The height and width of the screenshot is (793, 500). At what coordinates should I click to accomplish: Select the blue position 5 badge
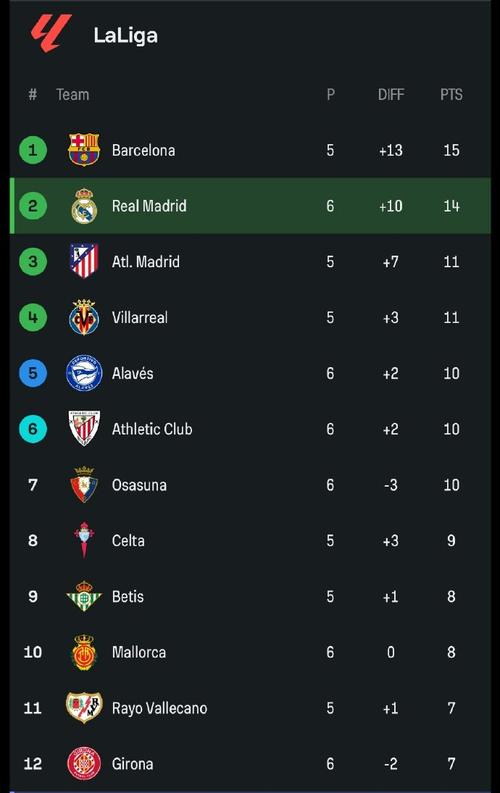tap(33, 373)
